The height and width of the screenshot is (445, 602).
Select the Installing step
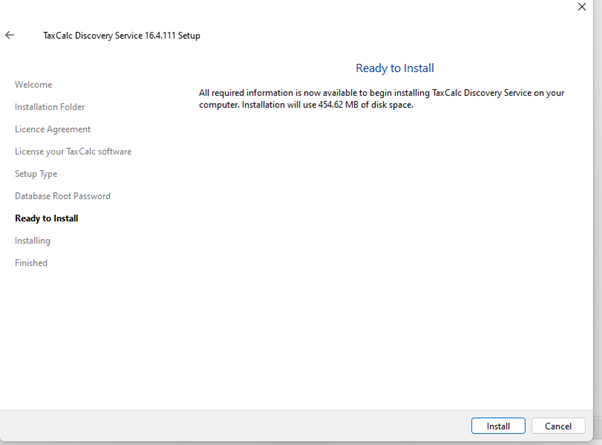[x=32, y=241]
